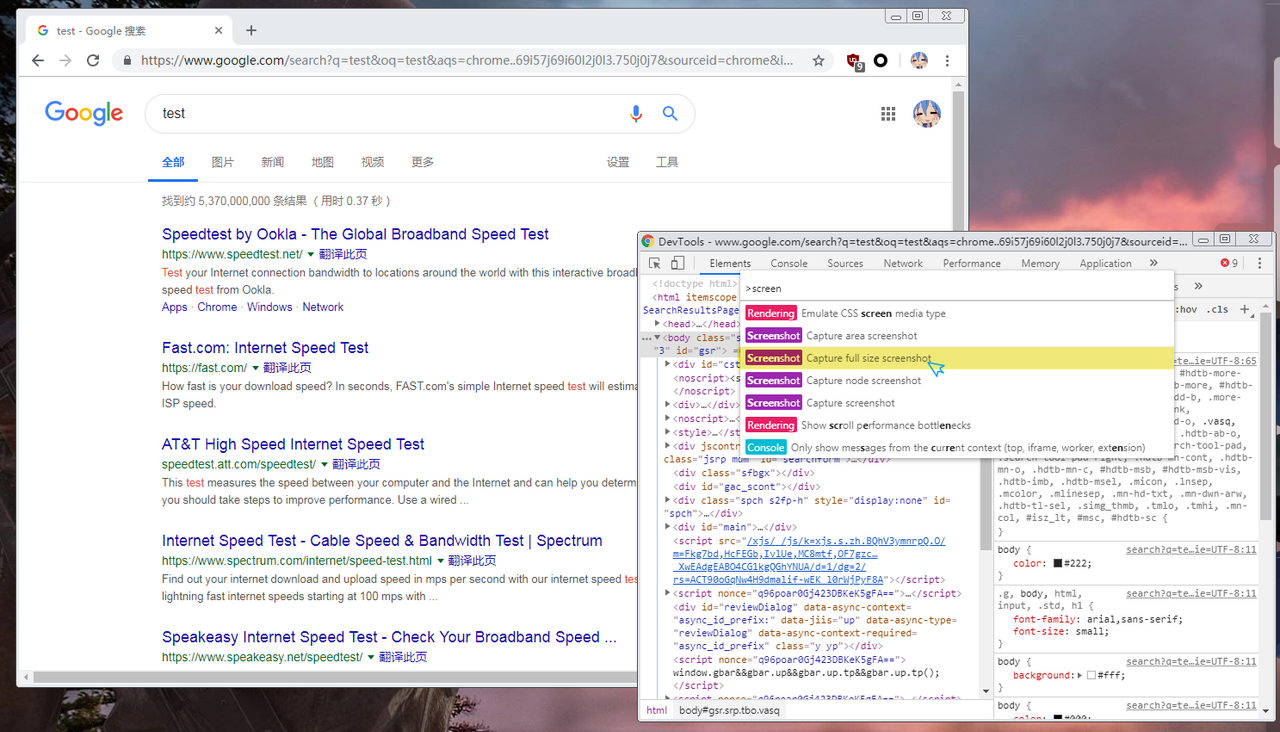Open the Google apps grid
Viewport: 1280px width, 732px height.
(888, 114)
